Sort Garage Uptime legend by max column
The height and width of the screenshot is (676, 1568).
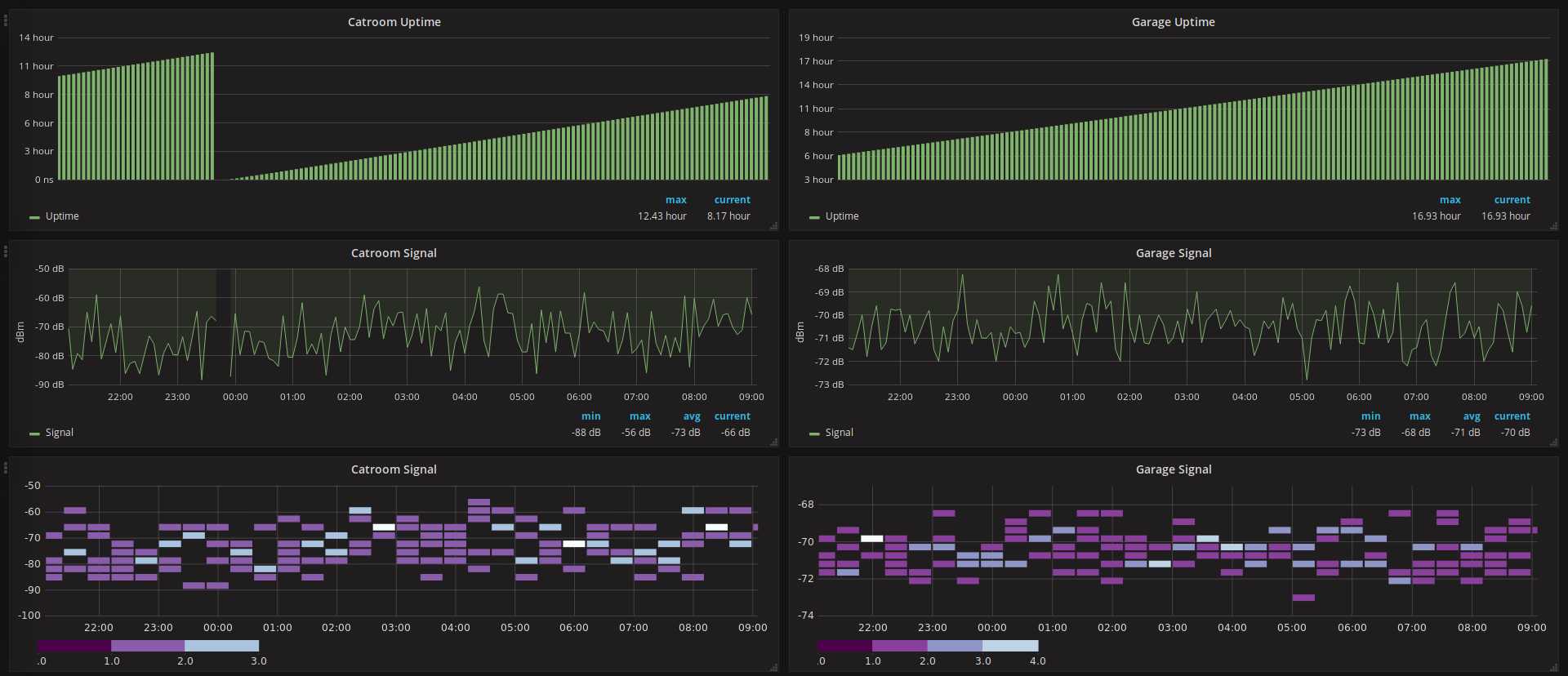1450,200
